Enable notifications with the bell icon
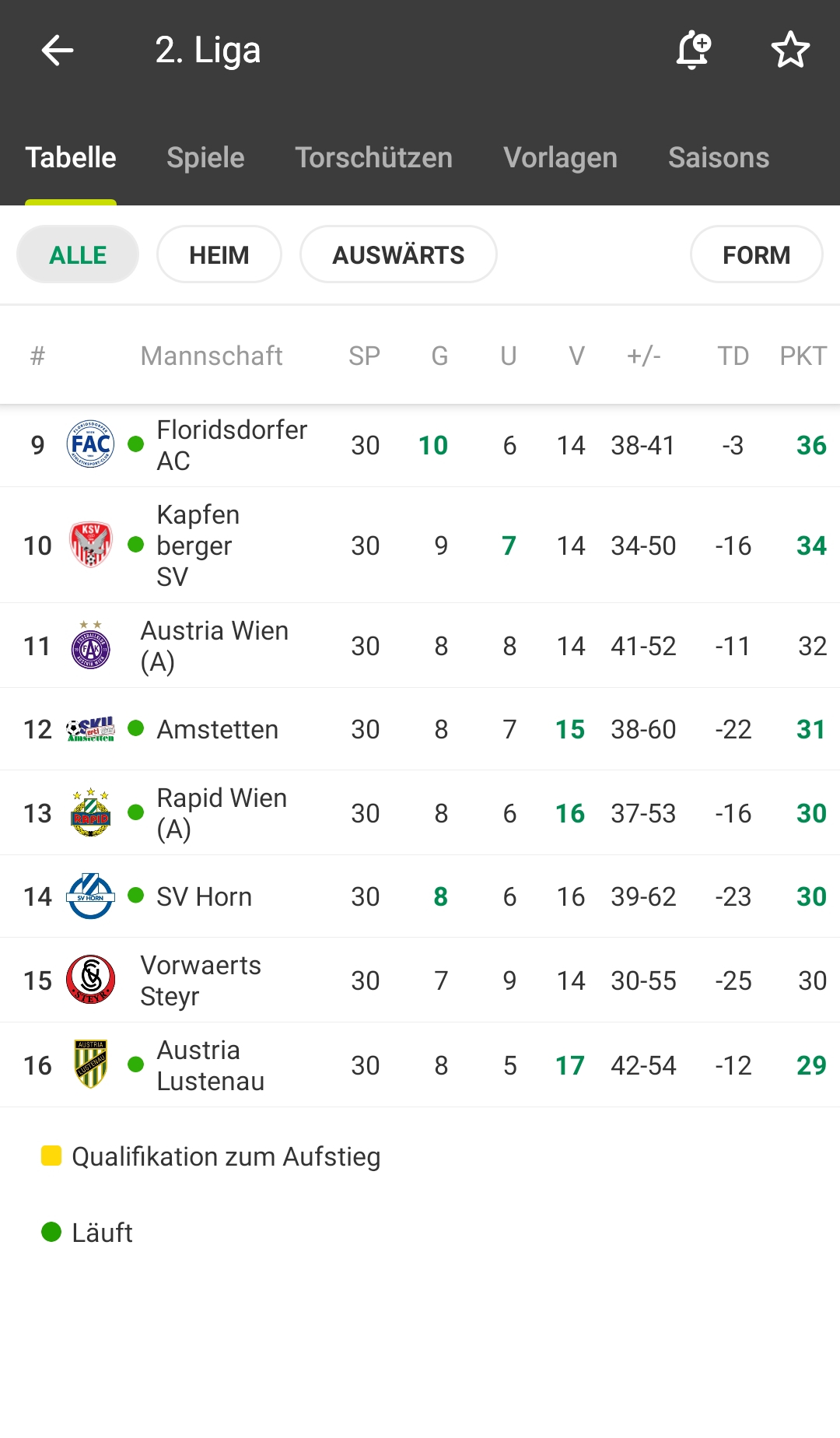The width and height of the screenshot is (840, 1438). click(693, 51)
